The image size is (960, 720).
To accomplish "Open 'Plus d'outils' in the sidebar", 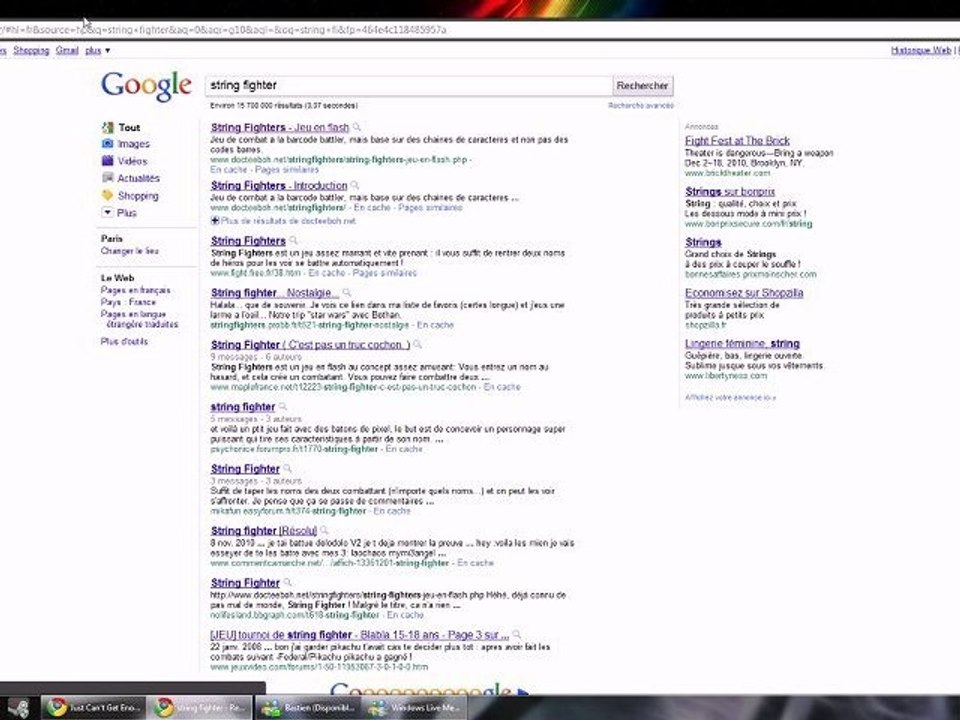I will pos(124,341).
